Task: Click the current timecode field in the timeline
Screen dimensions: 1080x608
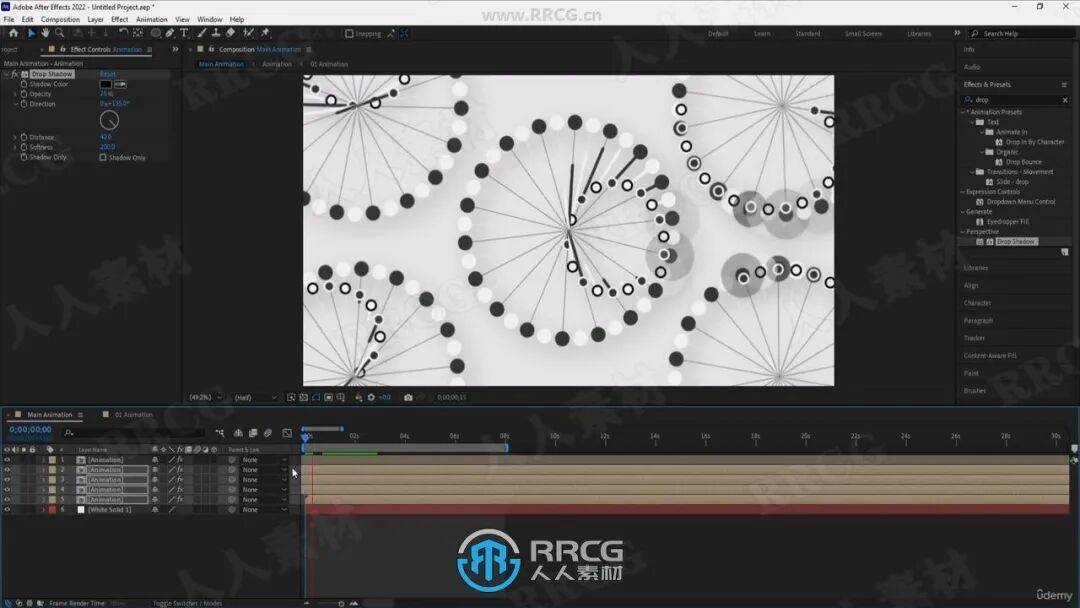Action: tap(30, 430)
